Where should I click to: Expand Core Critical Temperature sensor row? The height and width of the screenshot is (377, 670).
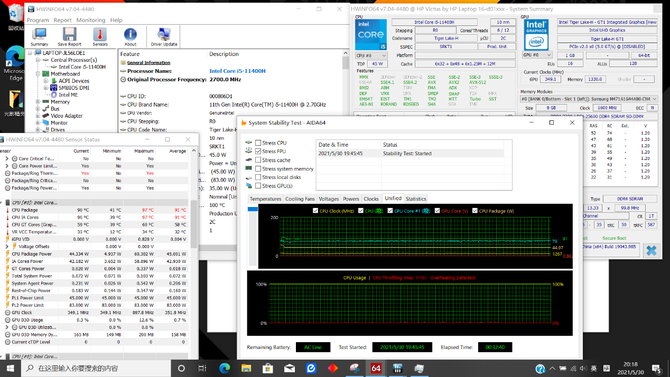7,159
